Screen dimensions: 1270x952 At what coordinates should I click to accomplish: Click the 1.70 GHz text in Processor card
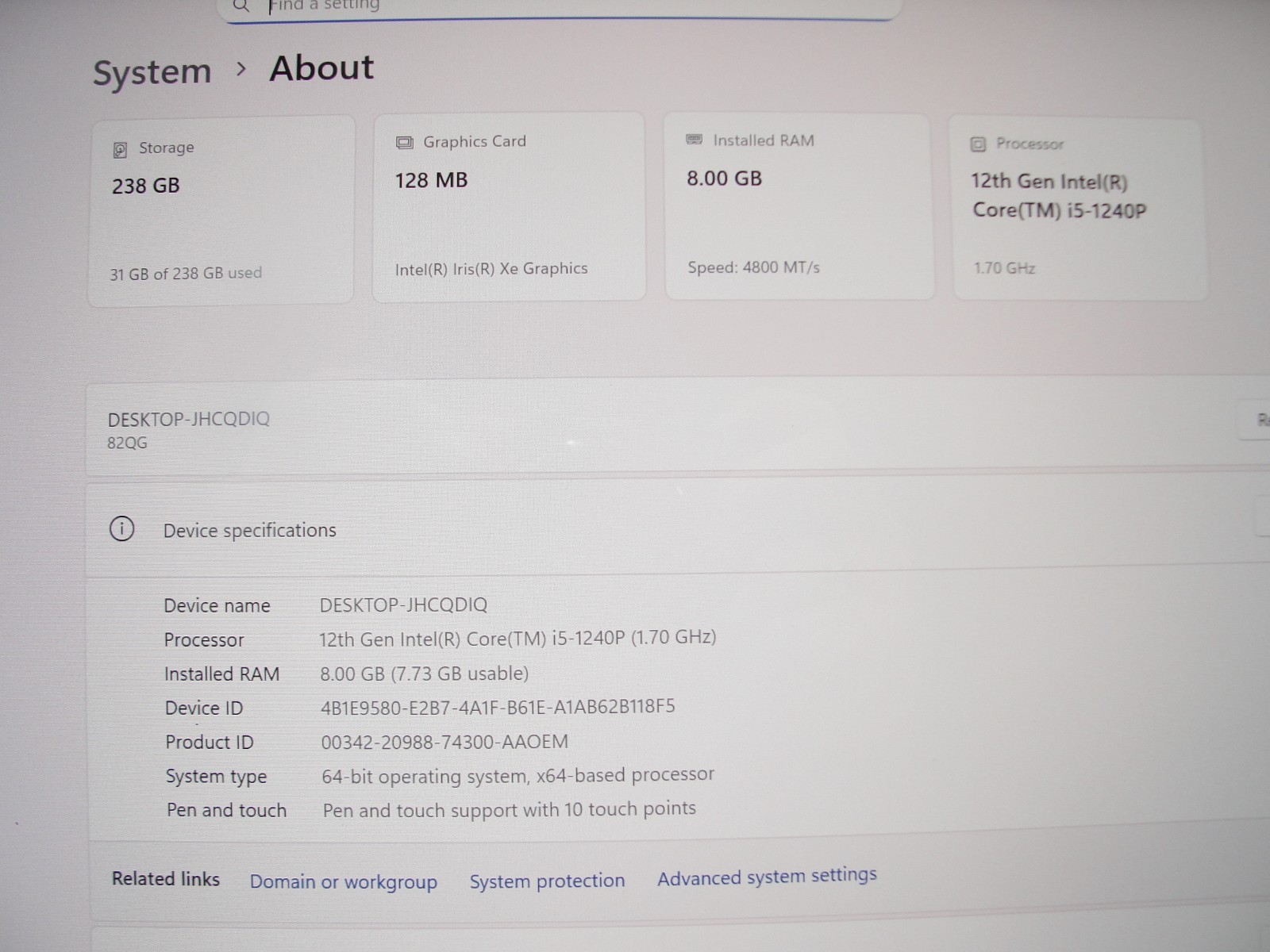(1004, 268)
